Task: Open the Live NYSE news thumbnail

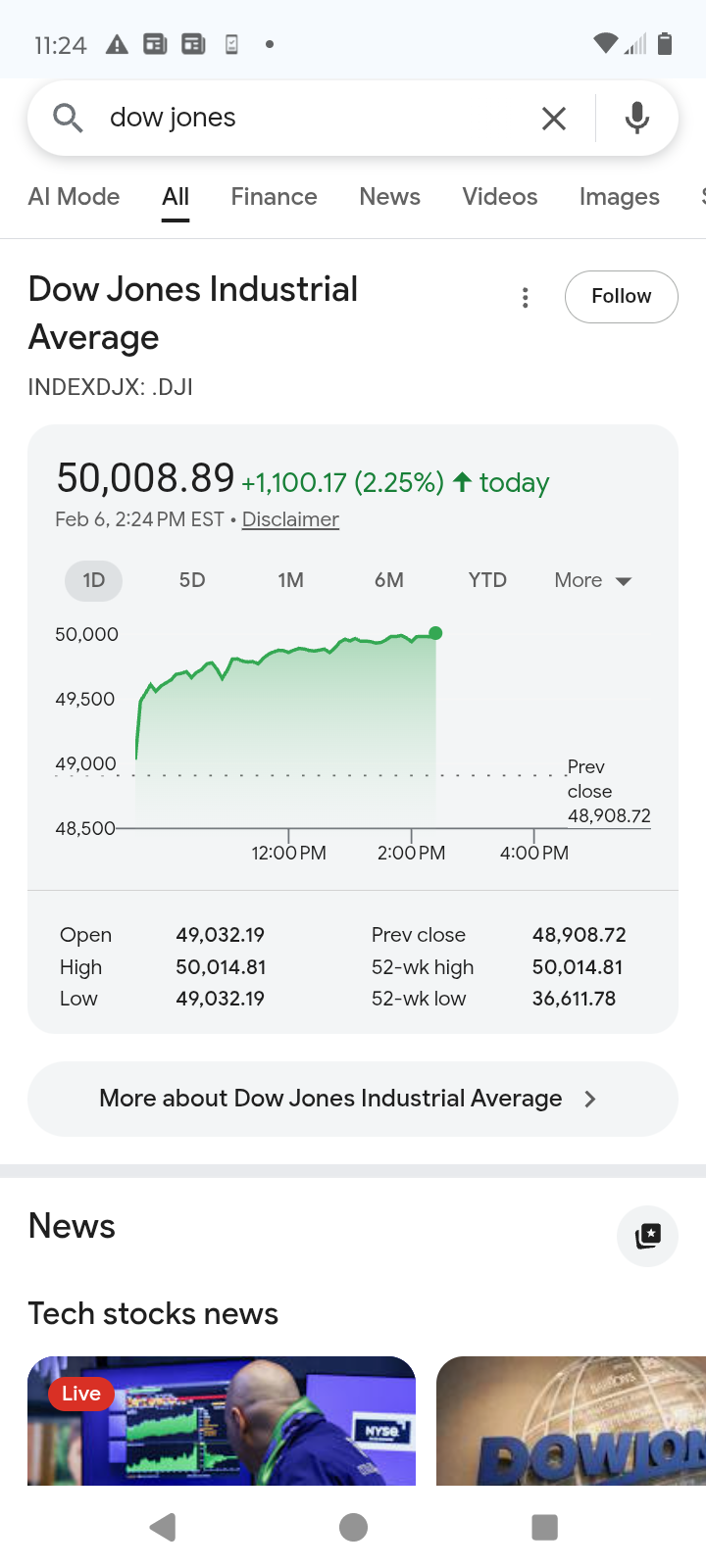Action: click(222, 1421)
